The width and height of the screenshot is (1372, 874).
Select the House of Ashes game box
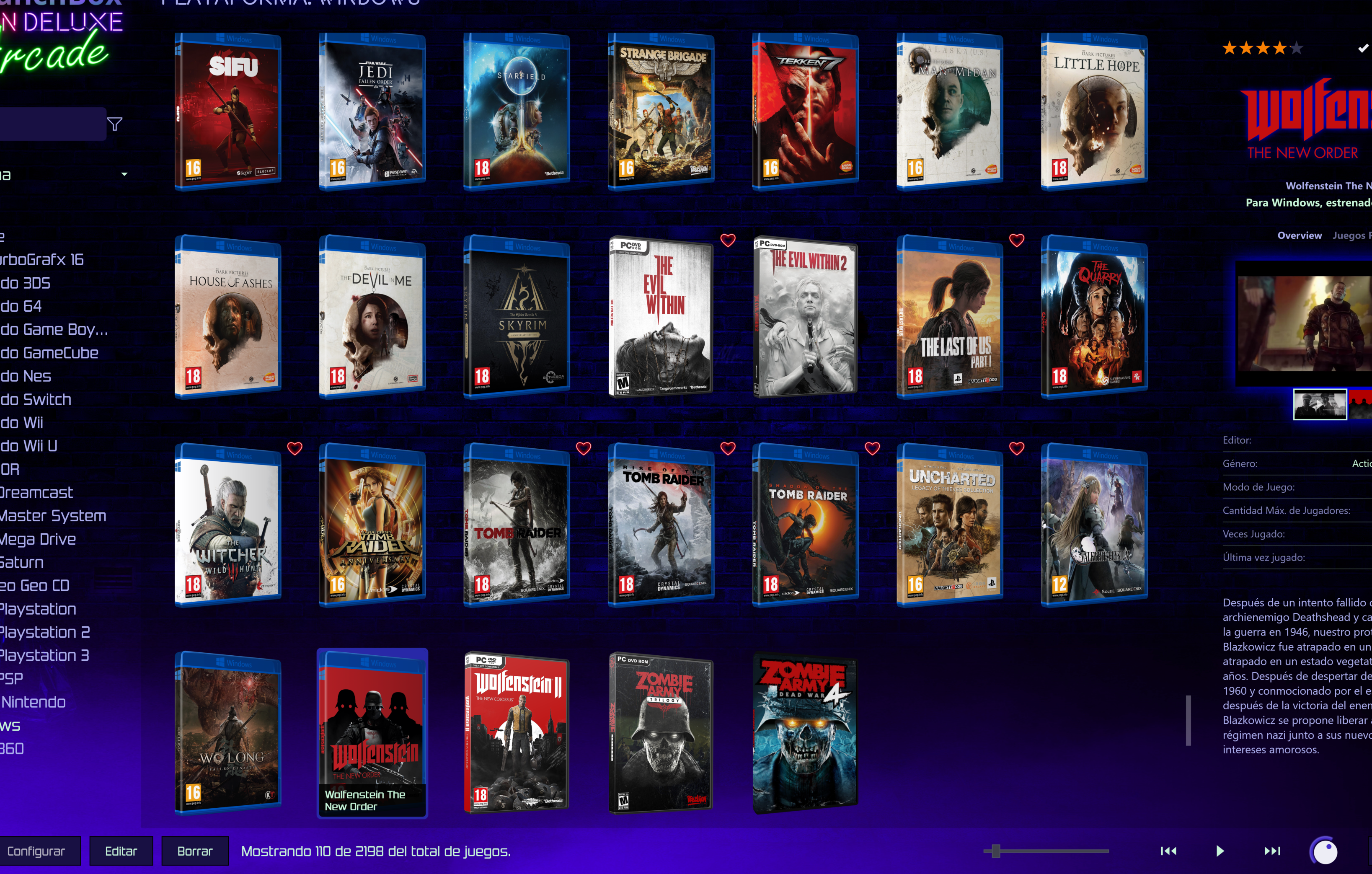pos(228,317)
